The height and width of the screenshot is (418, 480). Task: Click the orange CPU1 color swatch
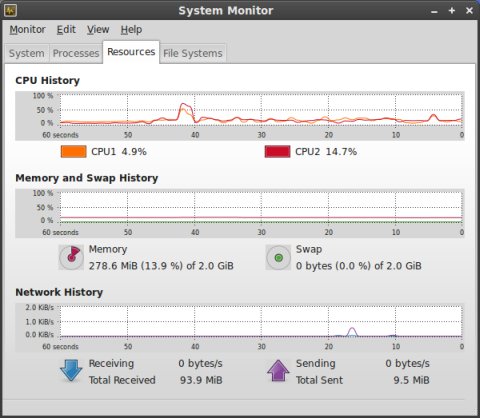(x=74, y=152)
